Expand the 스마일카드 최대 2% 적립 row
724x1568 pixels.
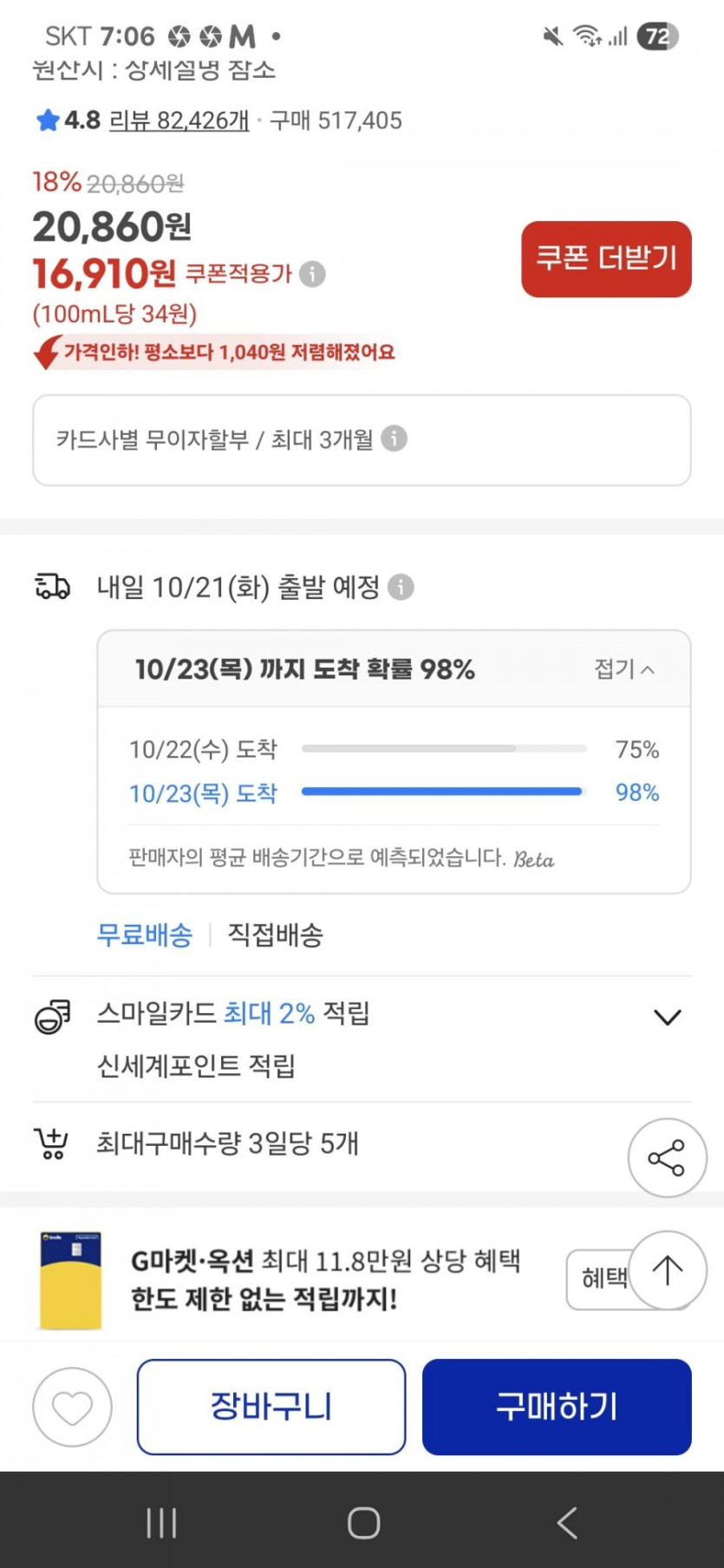tap(666, 1016)
